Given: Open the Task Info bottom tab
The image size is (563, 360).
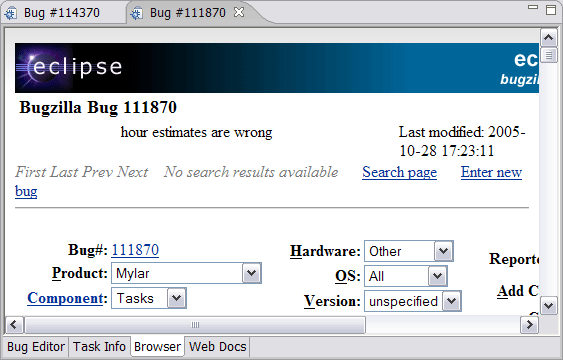Looking at the screenshot, I should [99, 347].
